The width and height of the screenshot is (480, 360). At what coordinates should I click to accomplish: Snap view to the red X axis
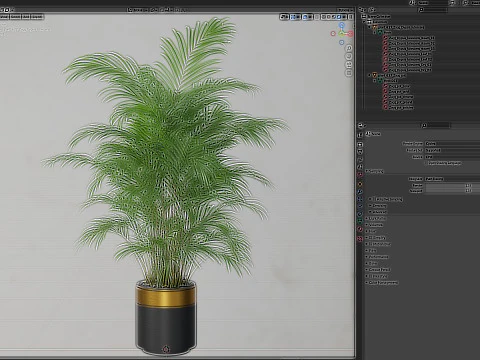[x=351, y=34]
